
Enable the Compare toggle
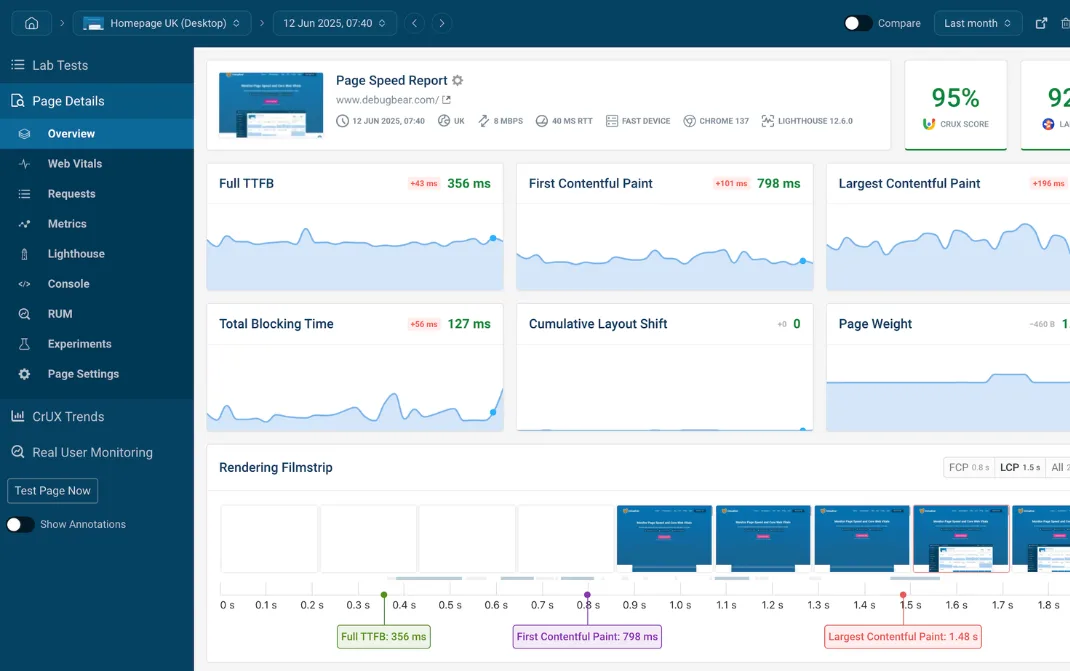pyautogui.click(x=857, y=21)
